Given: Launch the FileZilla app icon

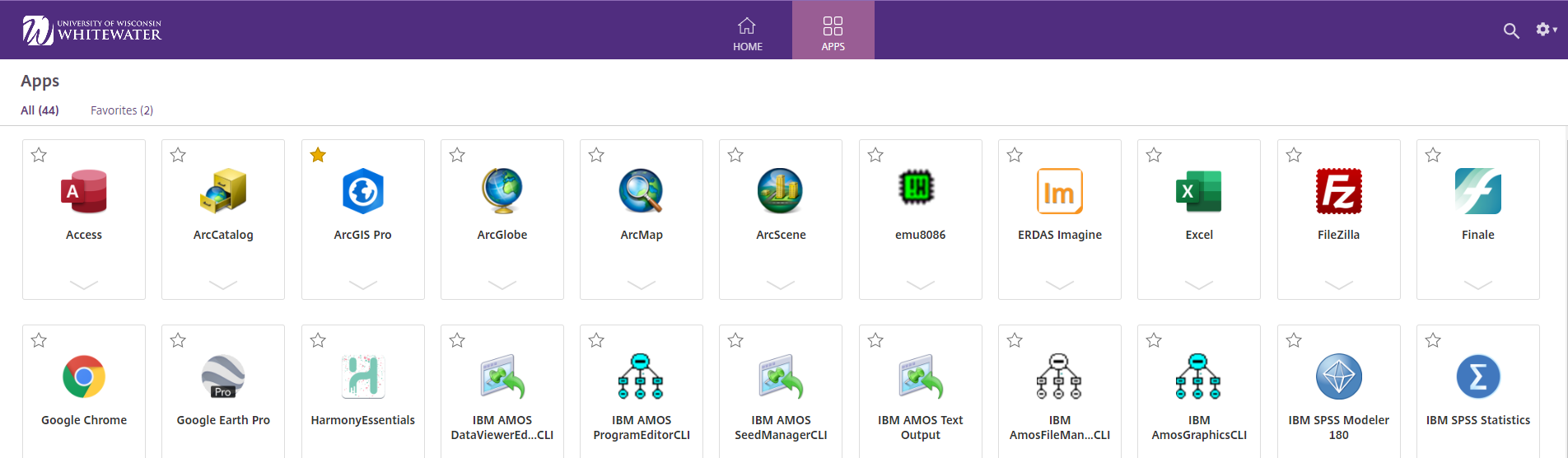Looking at the screenshot, I should [x=1339, y=191].
